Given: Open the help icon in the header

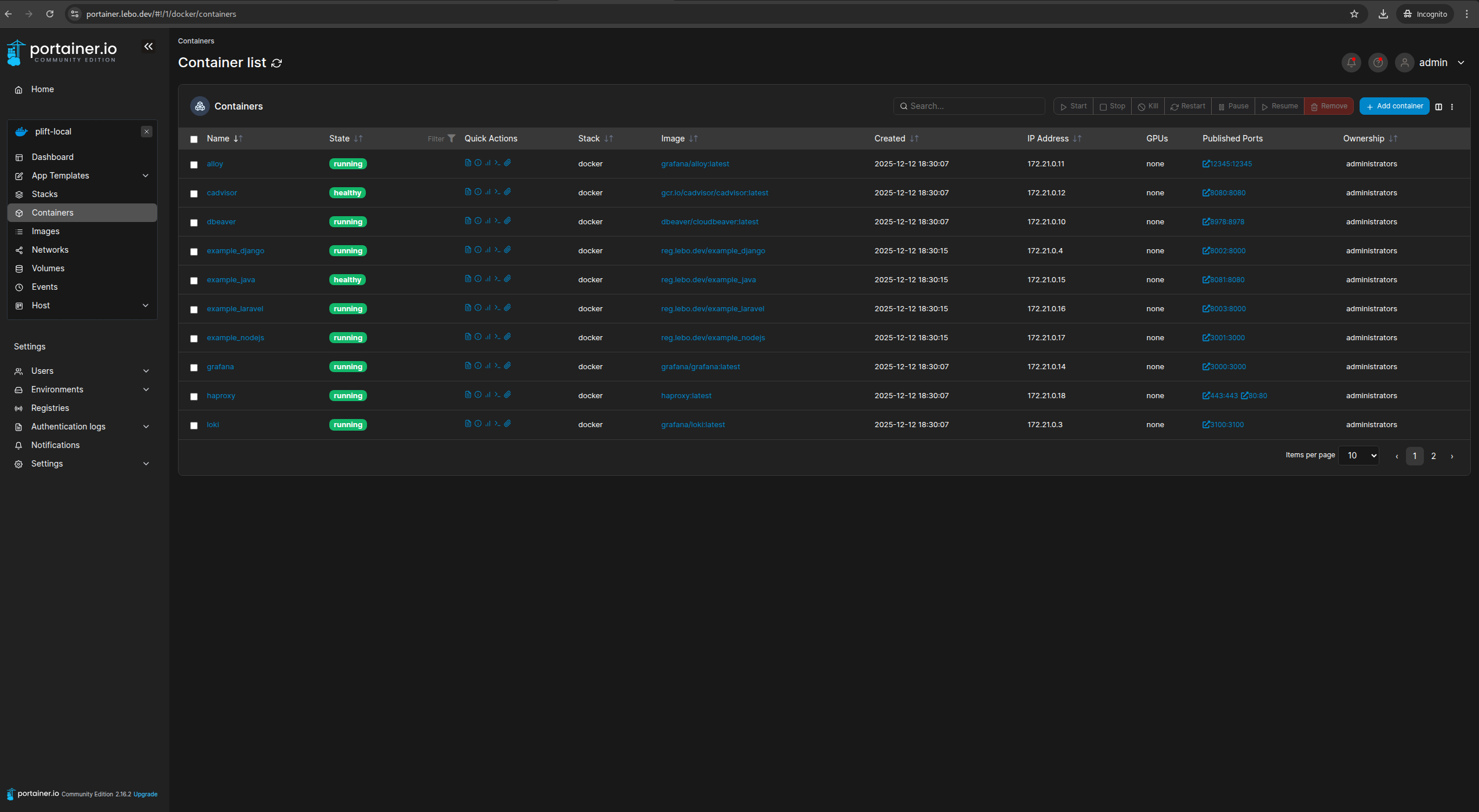Looking at the screenshot, I should [x=1377, y=63].
